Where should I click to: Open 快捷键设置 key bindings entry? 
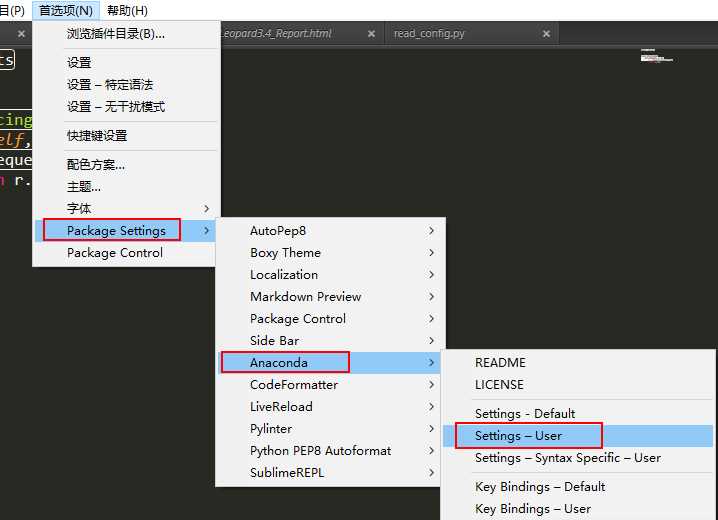(x=125, y=135)
